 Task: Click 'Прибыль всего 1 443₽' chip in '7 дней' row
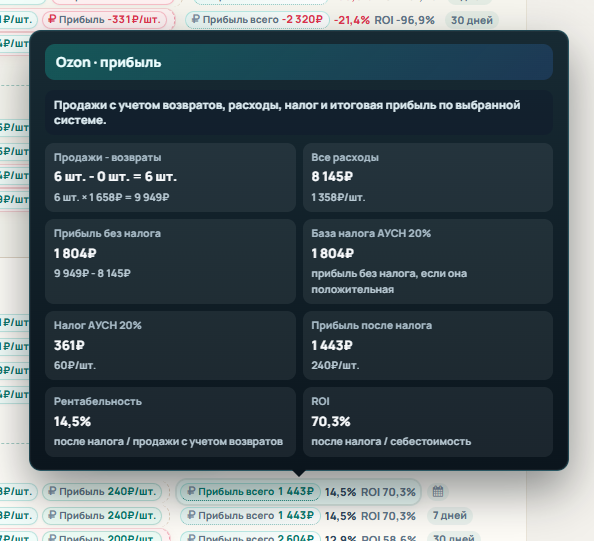(x=250, y=515)
